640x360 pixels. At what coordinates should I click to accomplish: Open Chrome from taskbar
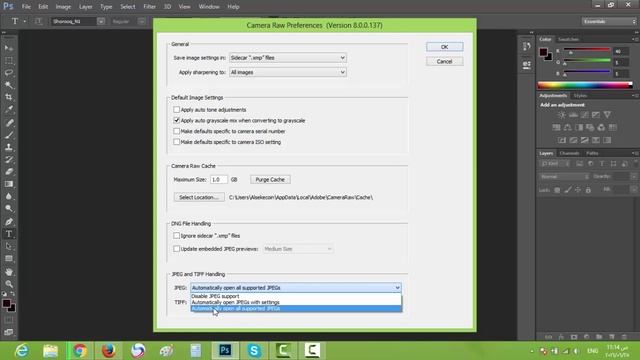click(80, 351)
